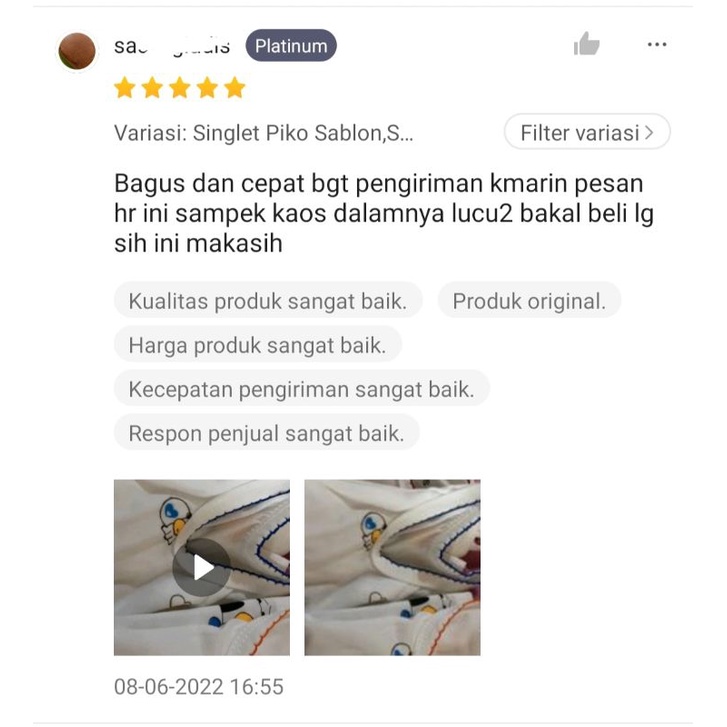This screenshot has width=727, height=727.
Task: Select the 'Produk original' tag
Action: pos(529,300)
